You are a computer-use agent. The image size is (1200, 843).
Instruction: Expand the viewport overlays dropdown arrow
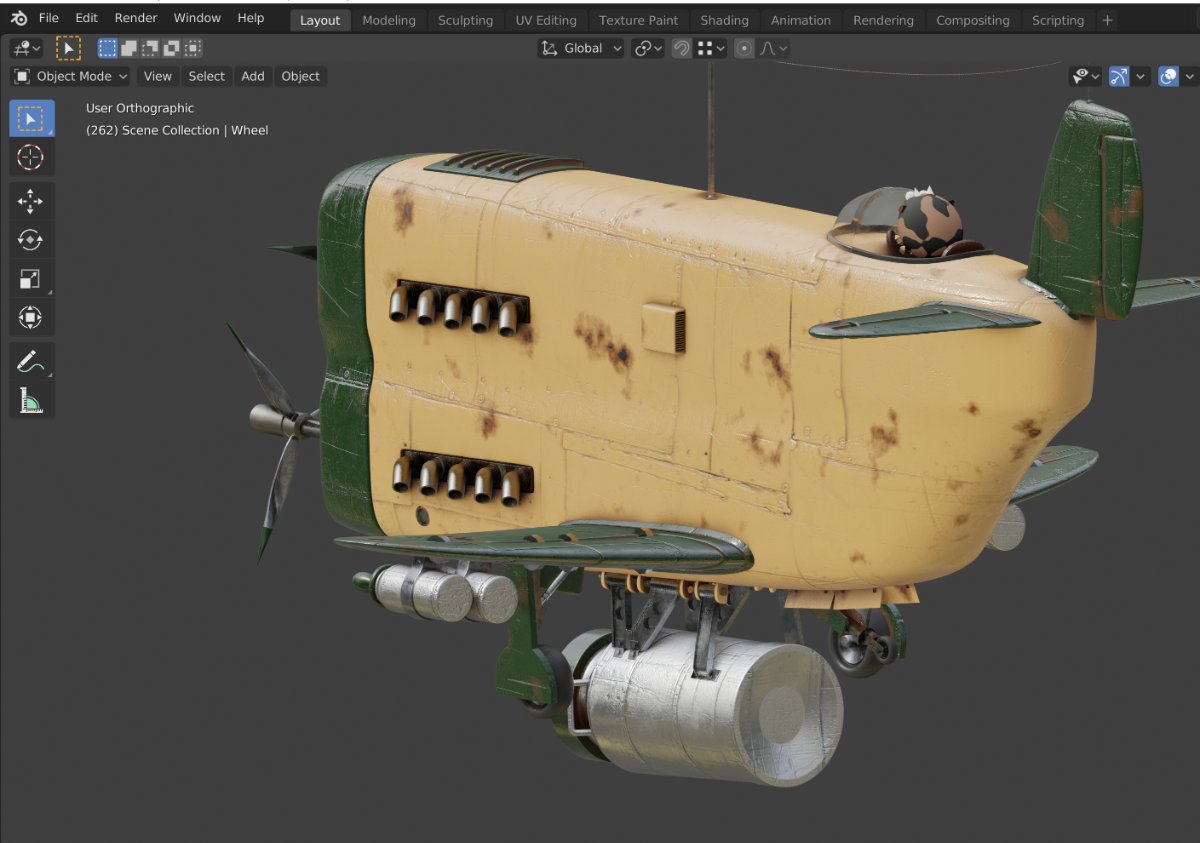pos(1189,76)
